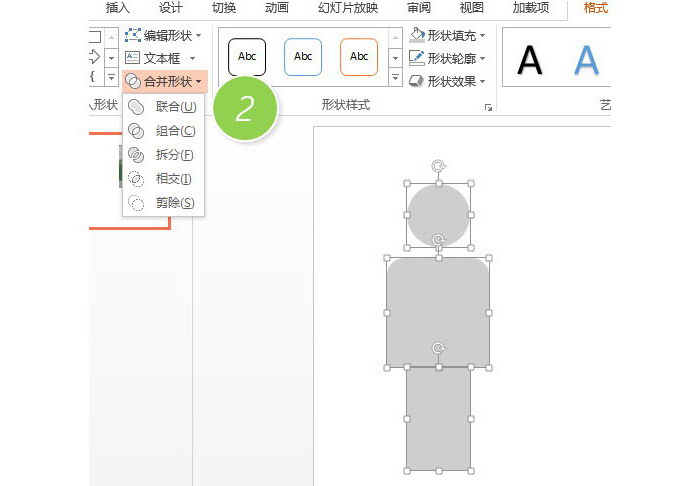The height and width of the screenshot is (486, 700).
Task: Select the 格式 tab
Action: click(x=596, y=8)
